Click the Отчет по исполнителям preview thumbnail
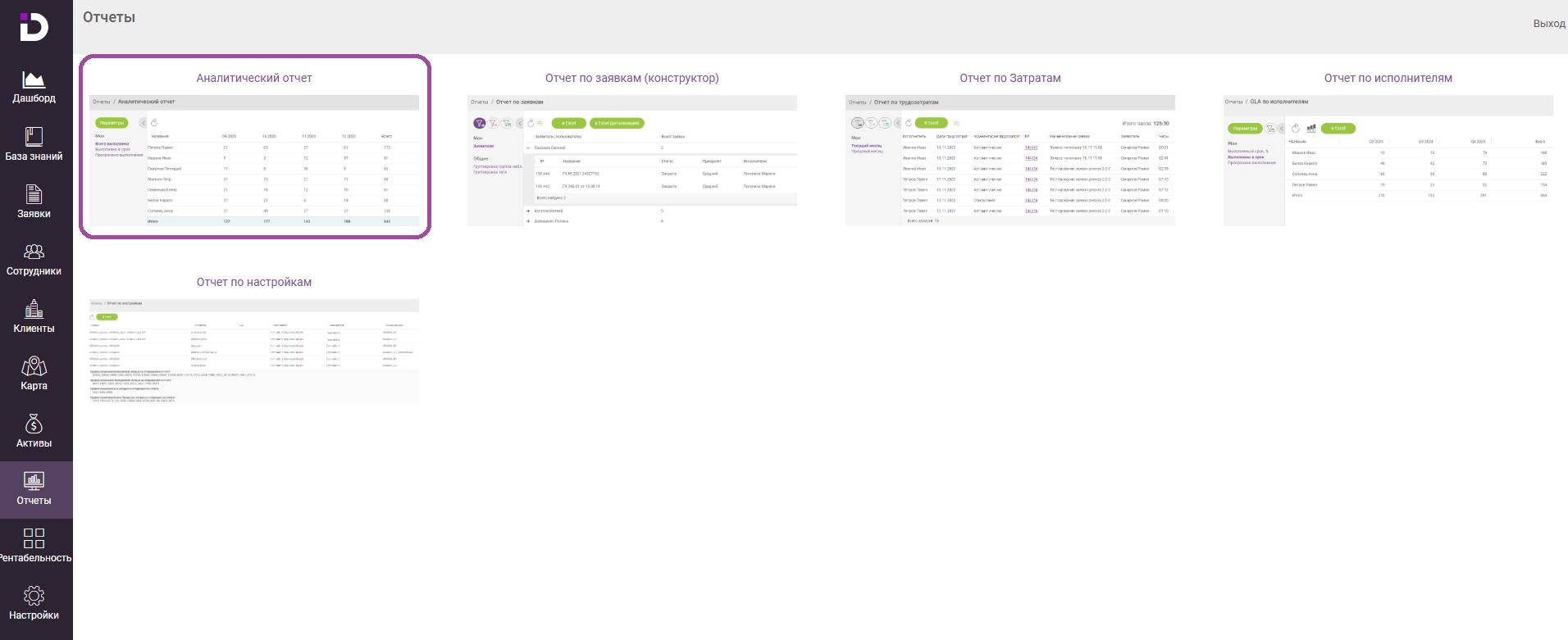This screenshot has width=1568, height=640. pyautogui.click(x=1388, y=160)
